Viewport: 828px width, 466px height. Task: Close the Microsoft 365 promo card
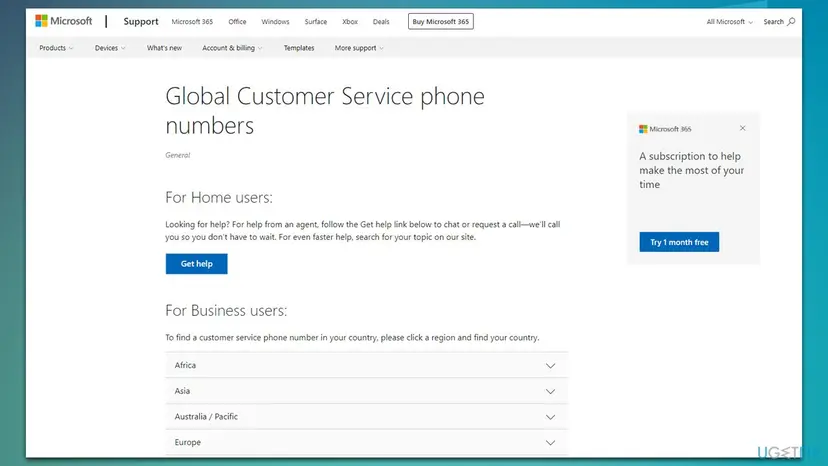742,128
